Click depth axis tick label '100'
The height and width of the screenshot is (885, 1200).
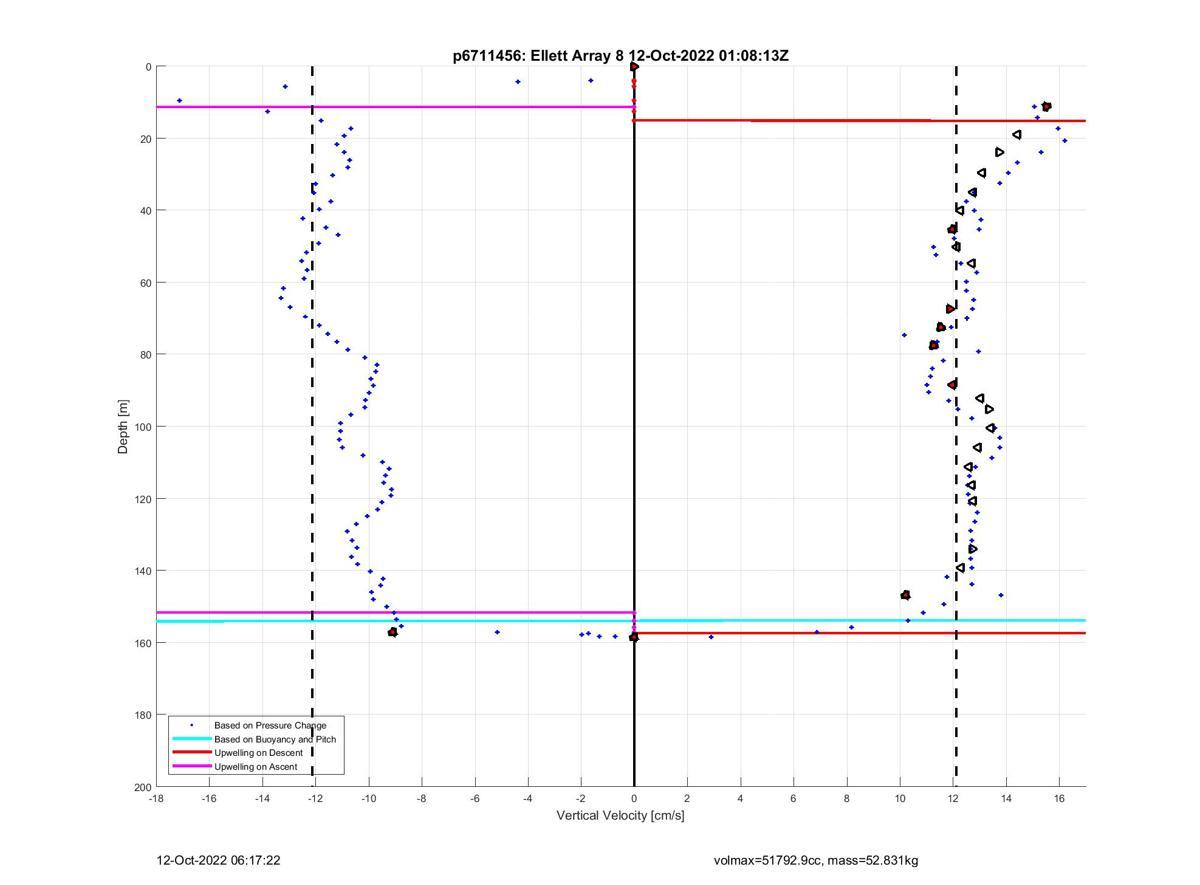point(142,427)
